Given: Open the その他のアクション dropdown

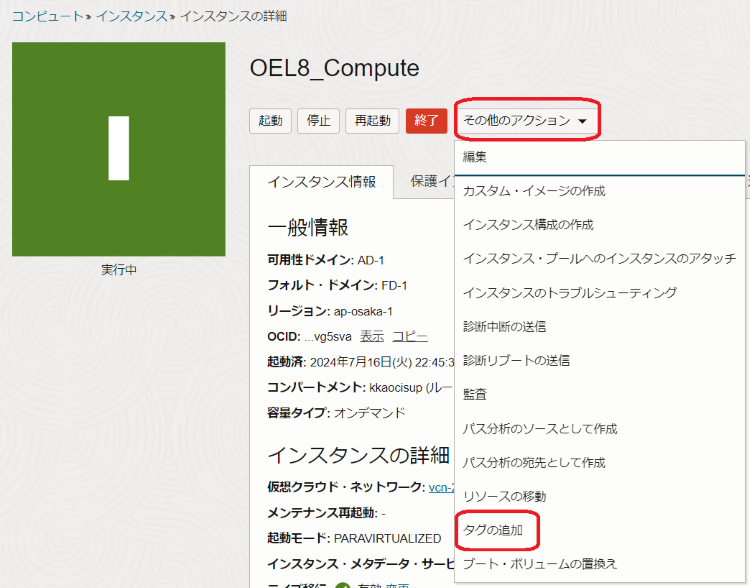Looking at the screenshot, I should coord(525,120).
